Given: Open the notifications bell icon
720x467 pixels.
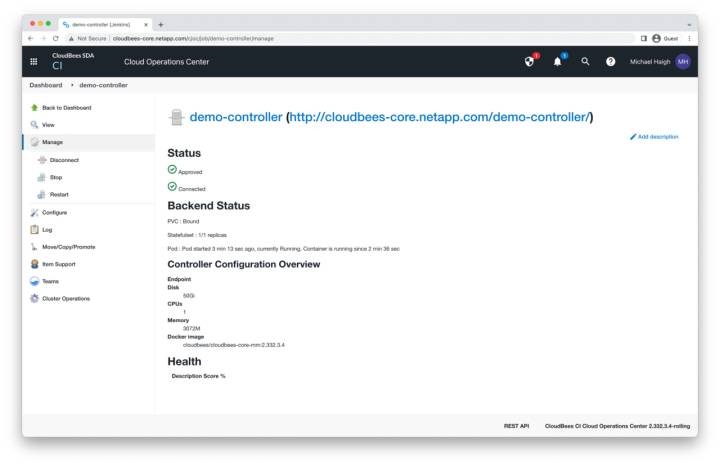Looking at the screenshot, I should 559,61.
